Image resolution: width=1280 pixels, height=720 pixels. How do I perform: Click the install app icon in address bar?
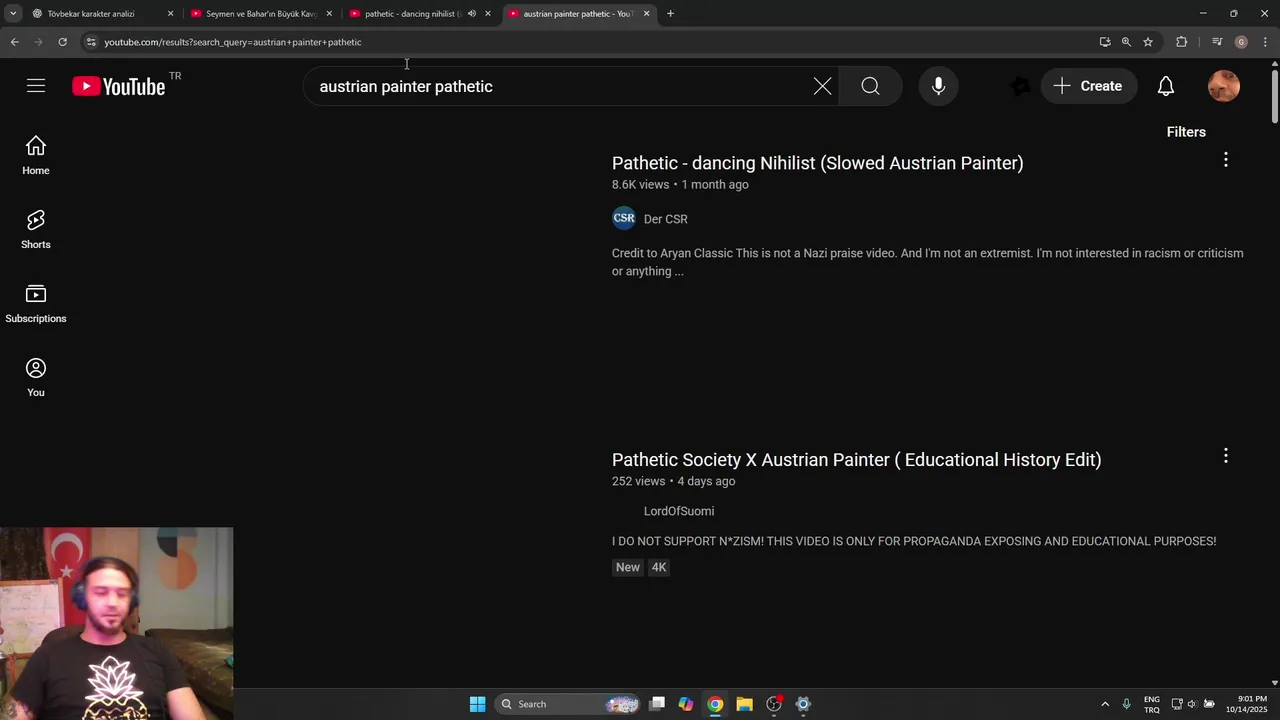click(1104, 42)
